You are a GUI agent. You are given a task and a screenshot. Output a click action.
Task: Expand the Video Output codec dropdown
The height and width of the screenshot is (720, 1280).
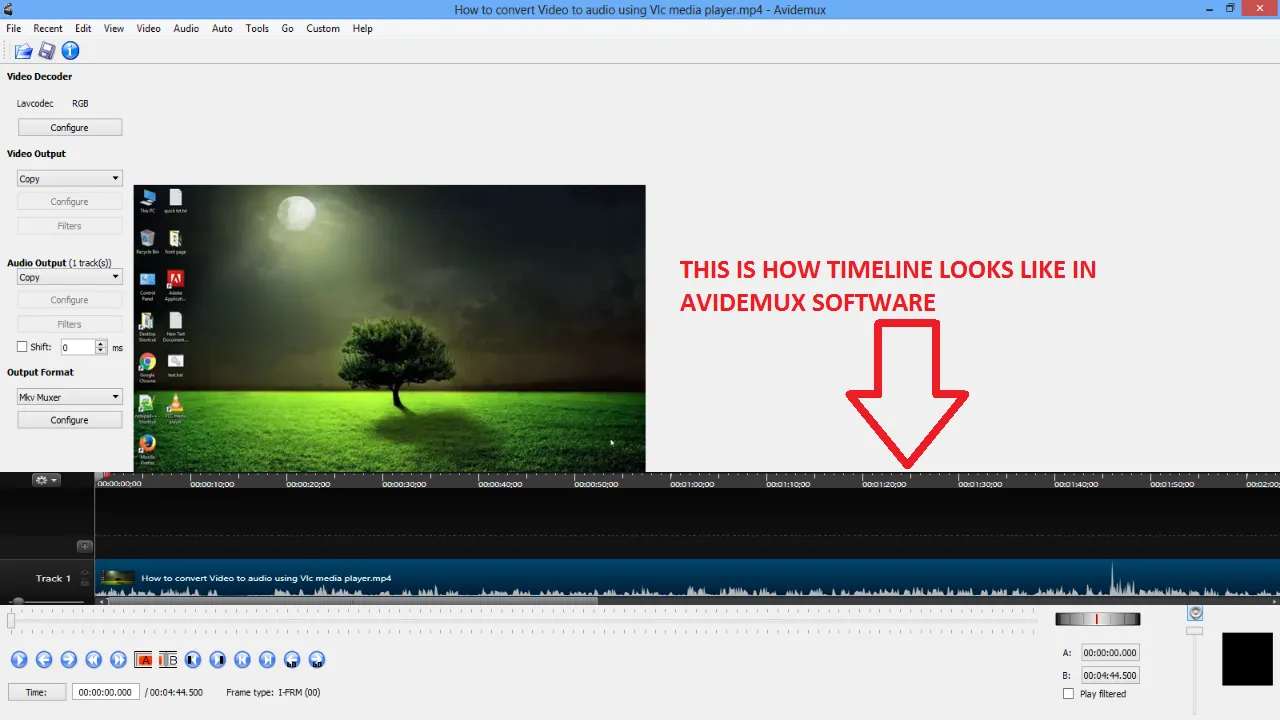[x=70, y=179]
